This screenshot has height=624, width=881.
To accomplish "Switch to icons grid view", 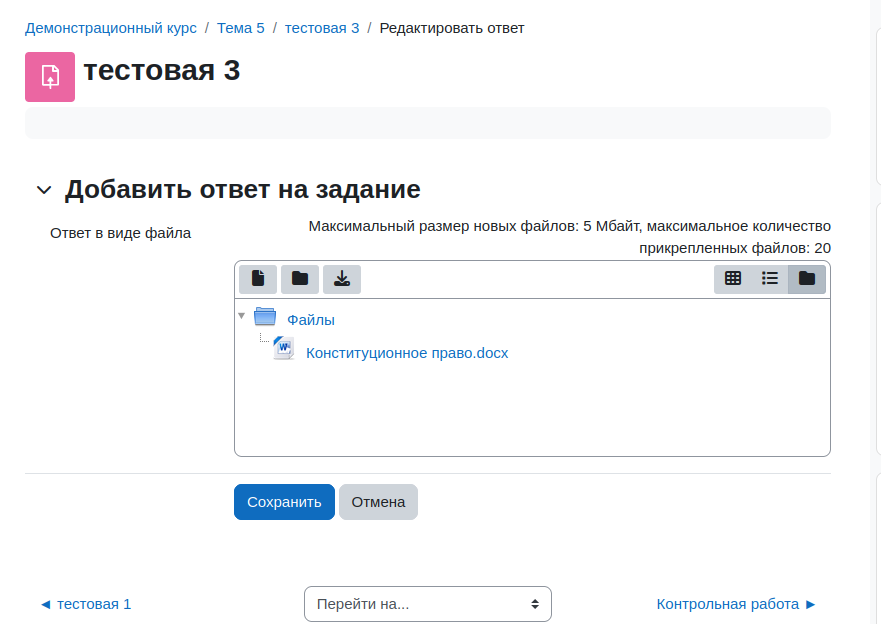I will click(733, 279).
